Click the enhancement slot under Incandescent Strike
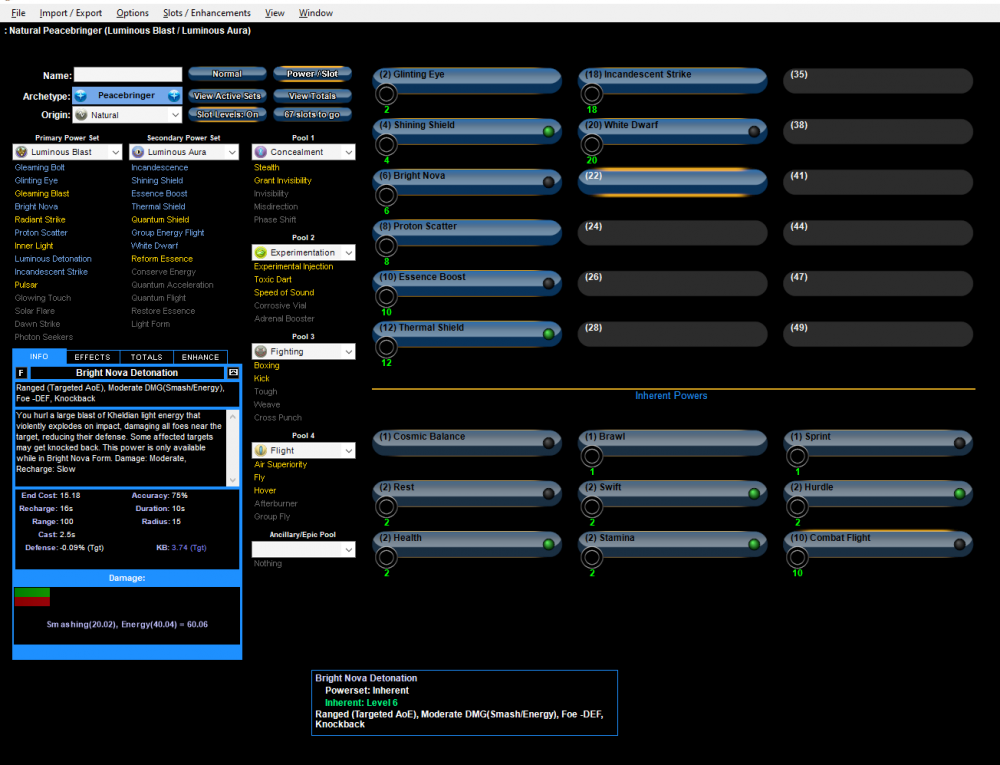This screenshot has height=765, width=1000. coord(591,94)
